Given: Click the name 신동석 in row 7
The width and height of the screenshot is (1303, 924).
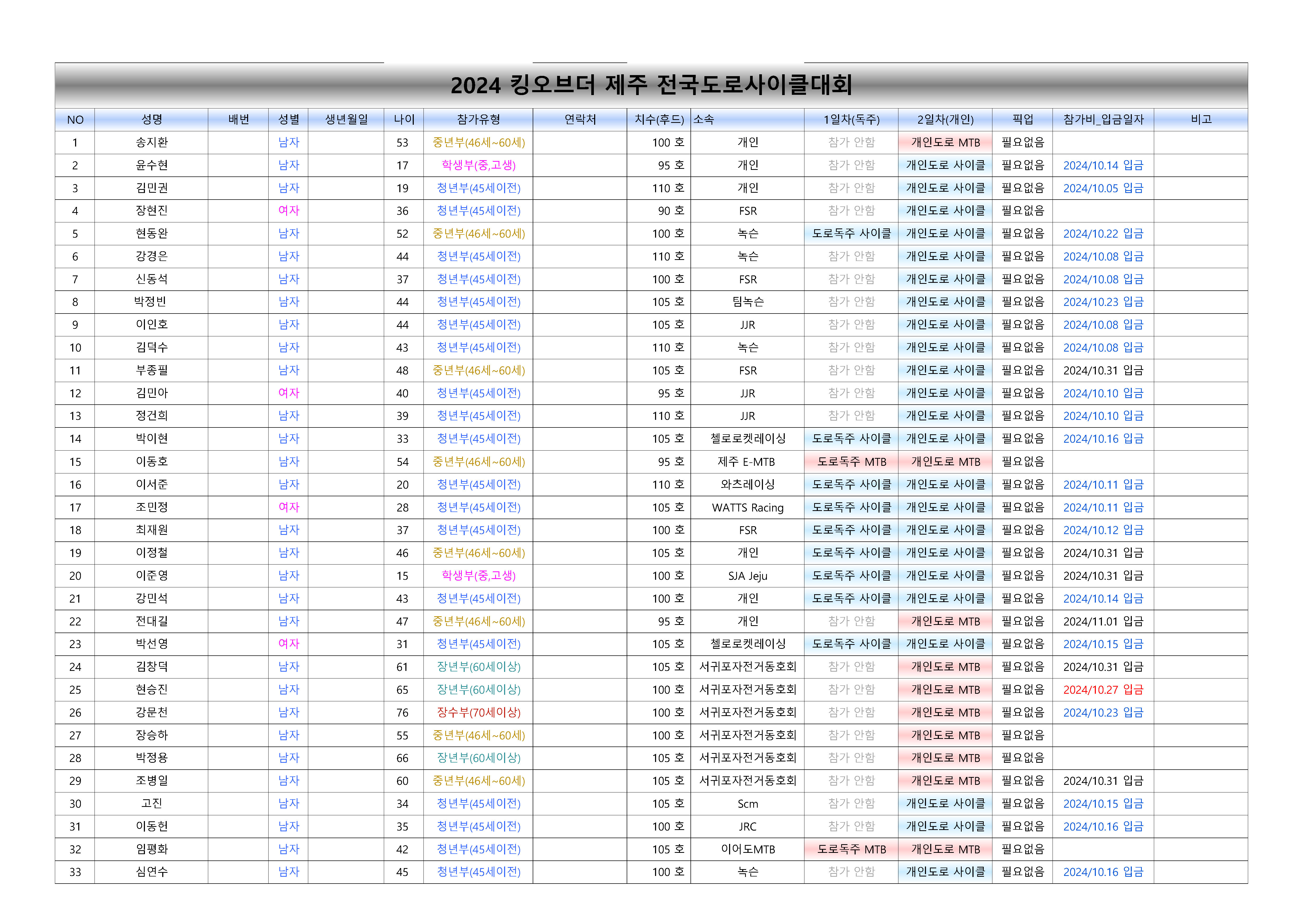Looking at the screenshot, I should pos(152,279).
